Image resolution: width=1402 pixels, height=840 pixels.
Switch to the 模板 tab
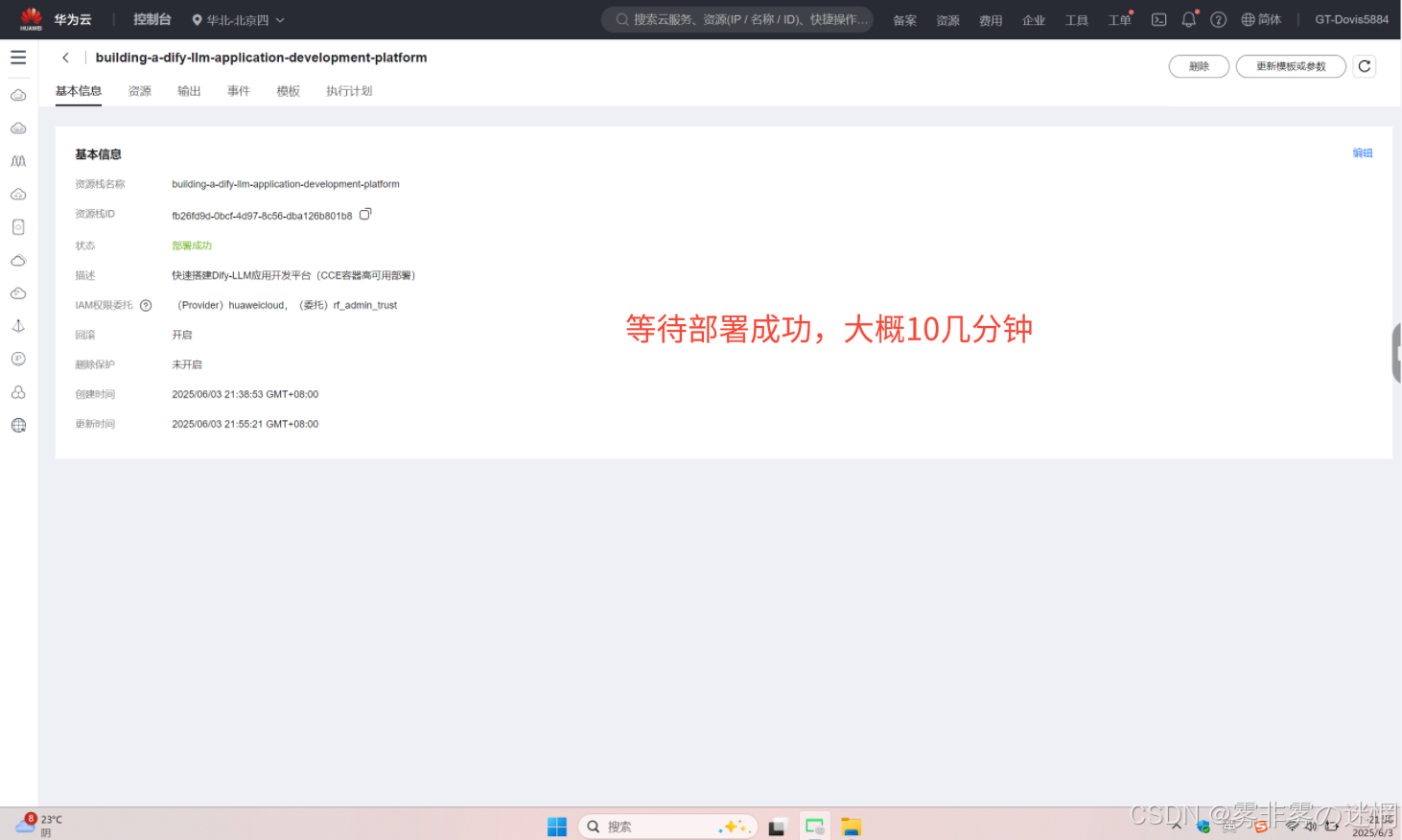289,91
